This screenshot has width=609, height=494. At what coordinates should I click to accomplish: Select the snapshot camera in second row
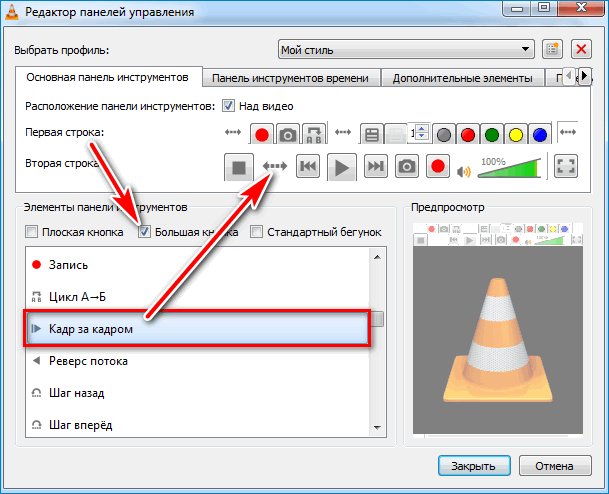[x=407, y=166]
